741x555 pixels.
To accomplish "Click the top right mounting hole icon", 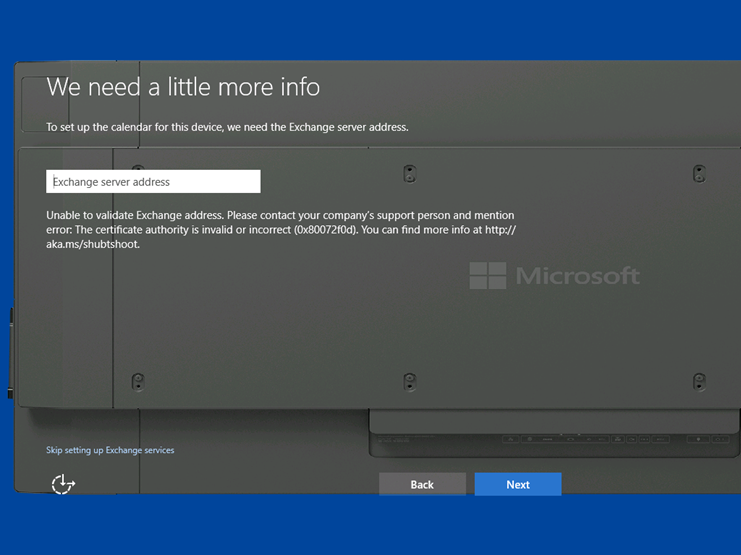I will pyautogui.click(x=699, y=174).
